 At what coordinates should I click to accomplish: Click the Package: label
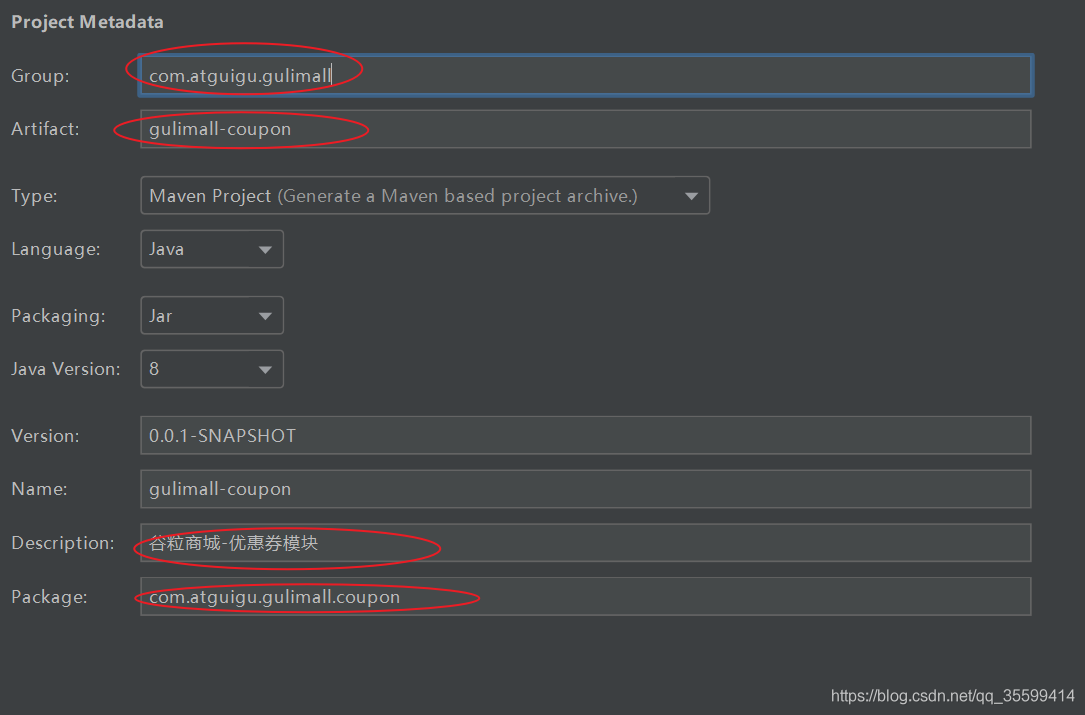pos(49,597)
